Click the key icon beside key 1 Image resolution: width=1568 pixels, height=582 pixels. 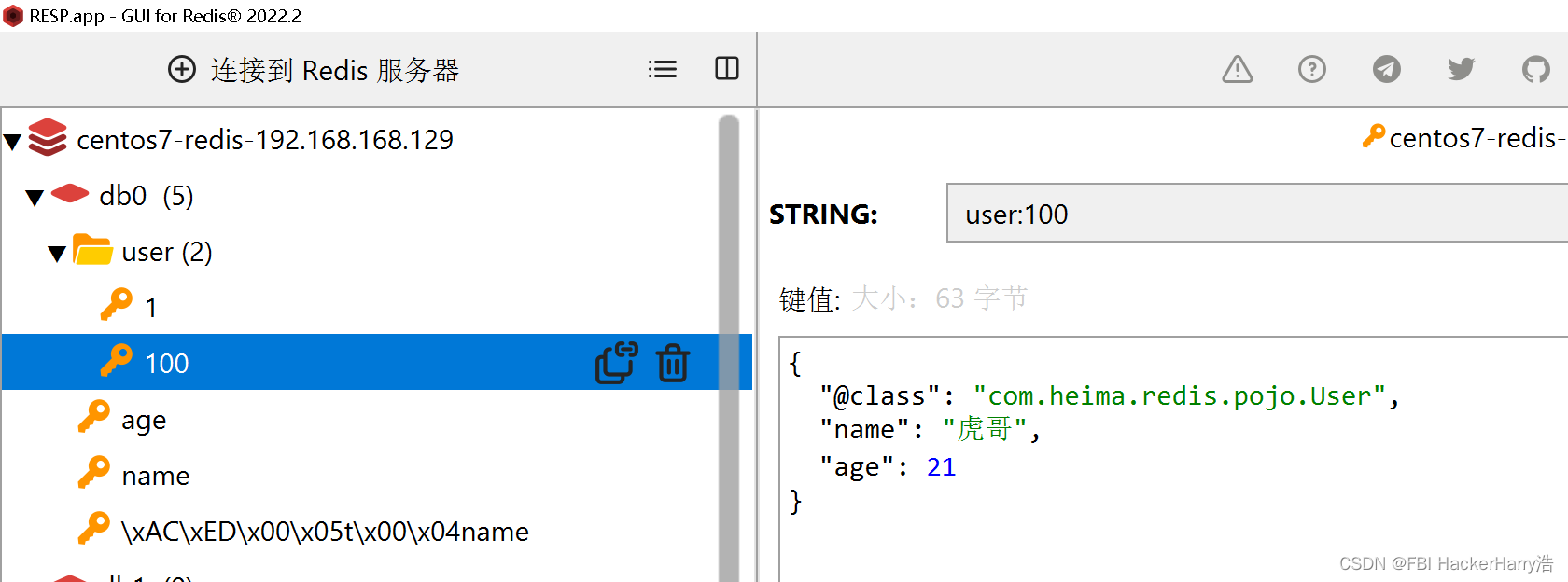116,304
